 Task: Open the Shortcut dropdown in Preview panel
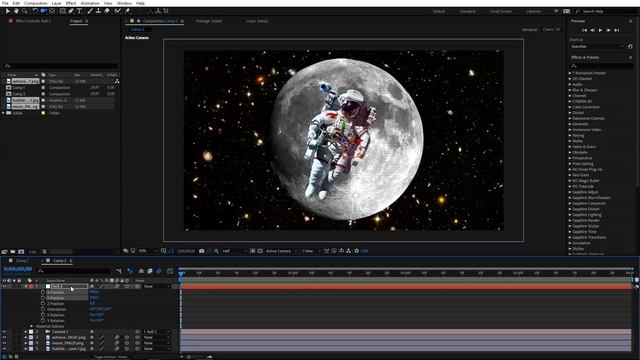click(x=597, y=47)
